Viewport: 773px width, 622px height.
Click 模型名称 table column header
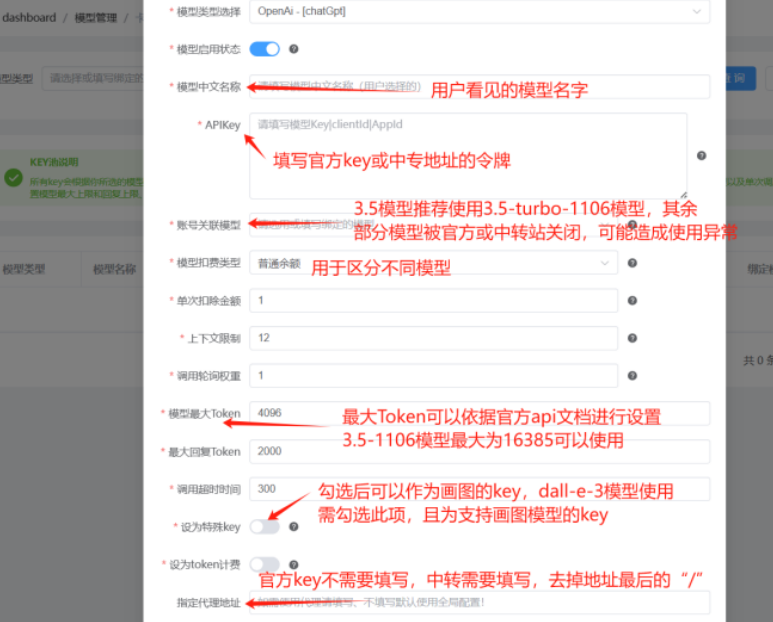click(114, 269)
